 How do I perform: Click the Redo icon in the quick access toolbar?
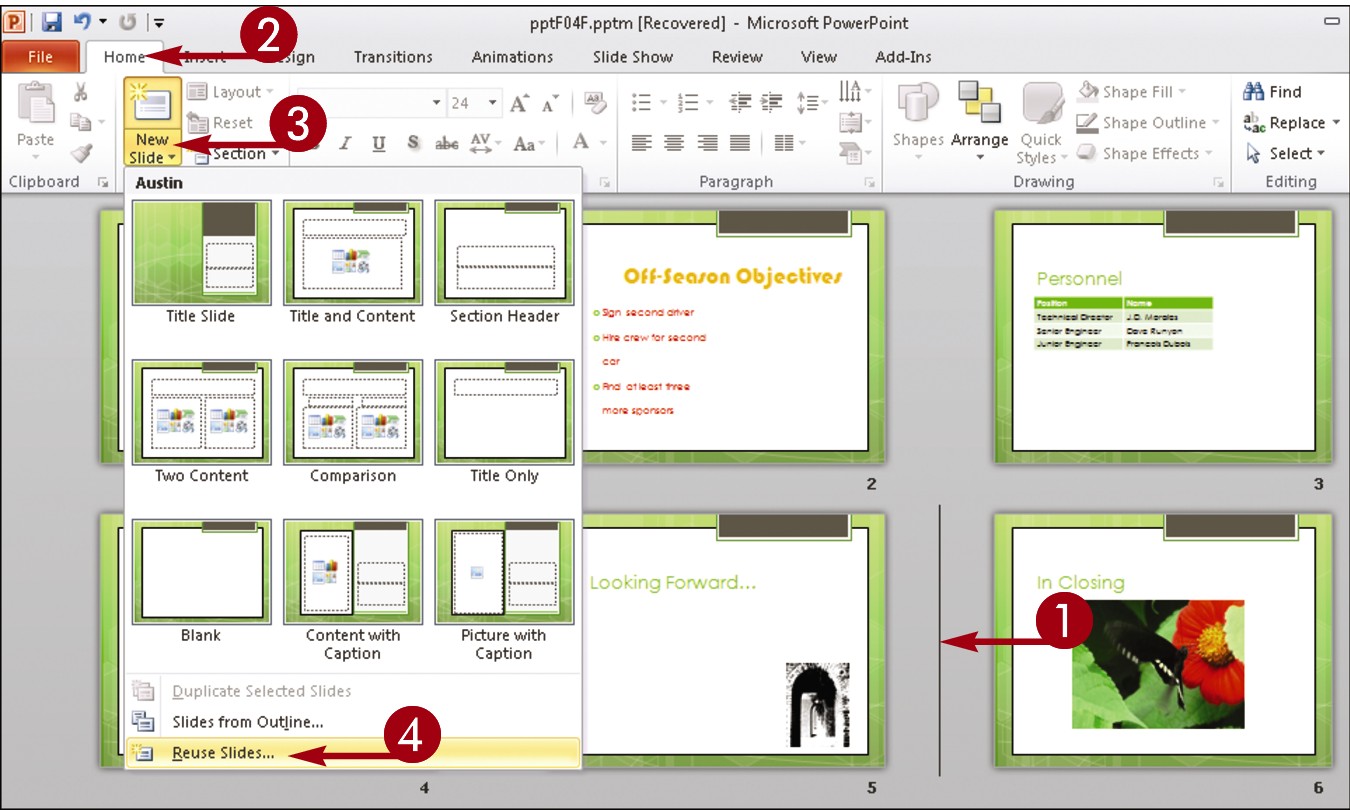[129, 22]
